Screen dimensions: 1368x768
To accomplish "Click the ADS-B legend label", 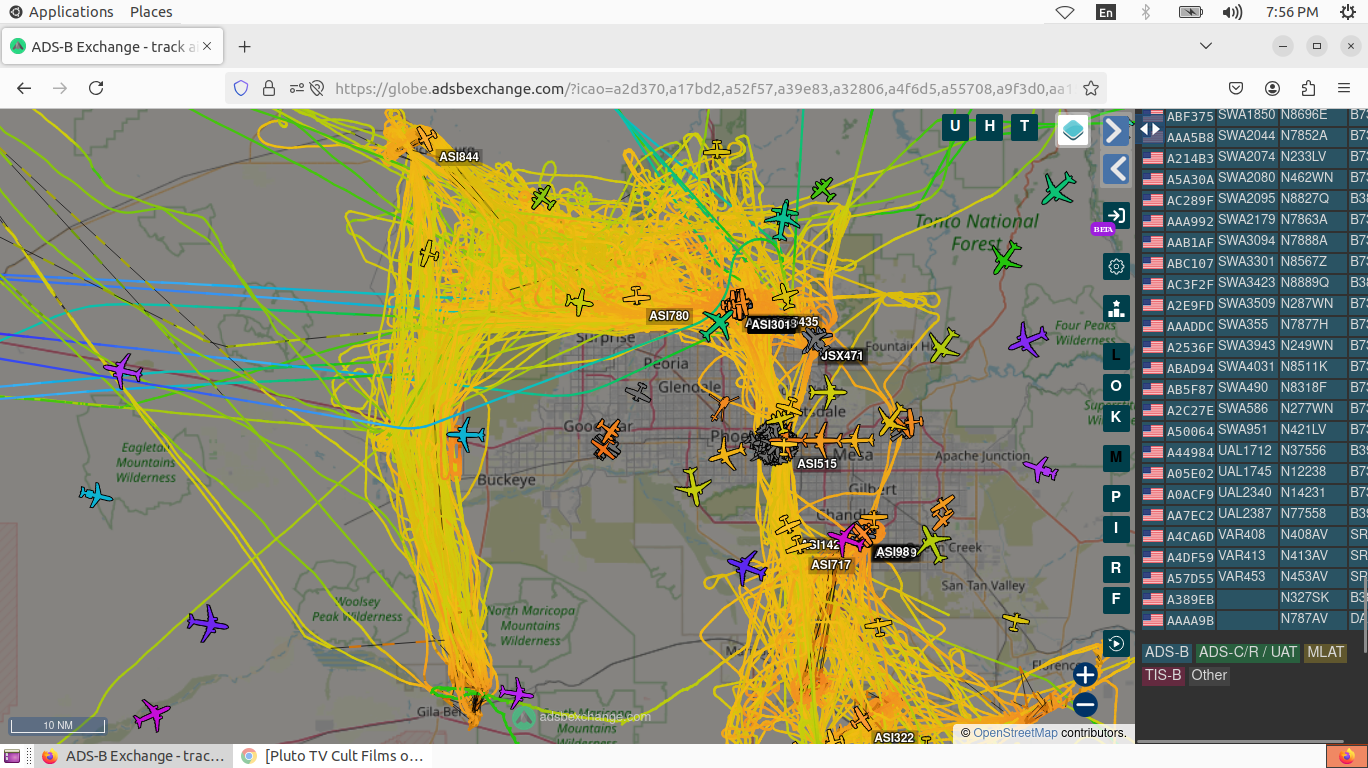I will click(x=1167, y=652).
